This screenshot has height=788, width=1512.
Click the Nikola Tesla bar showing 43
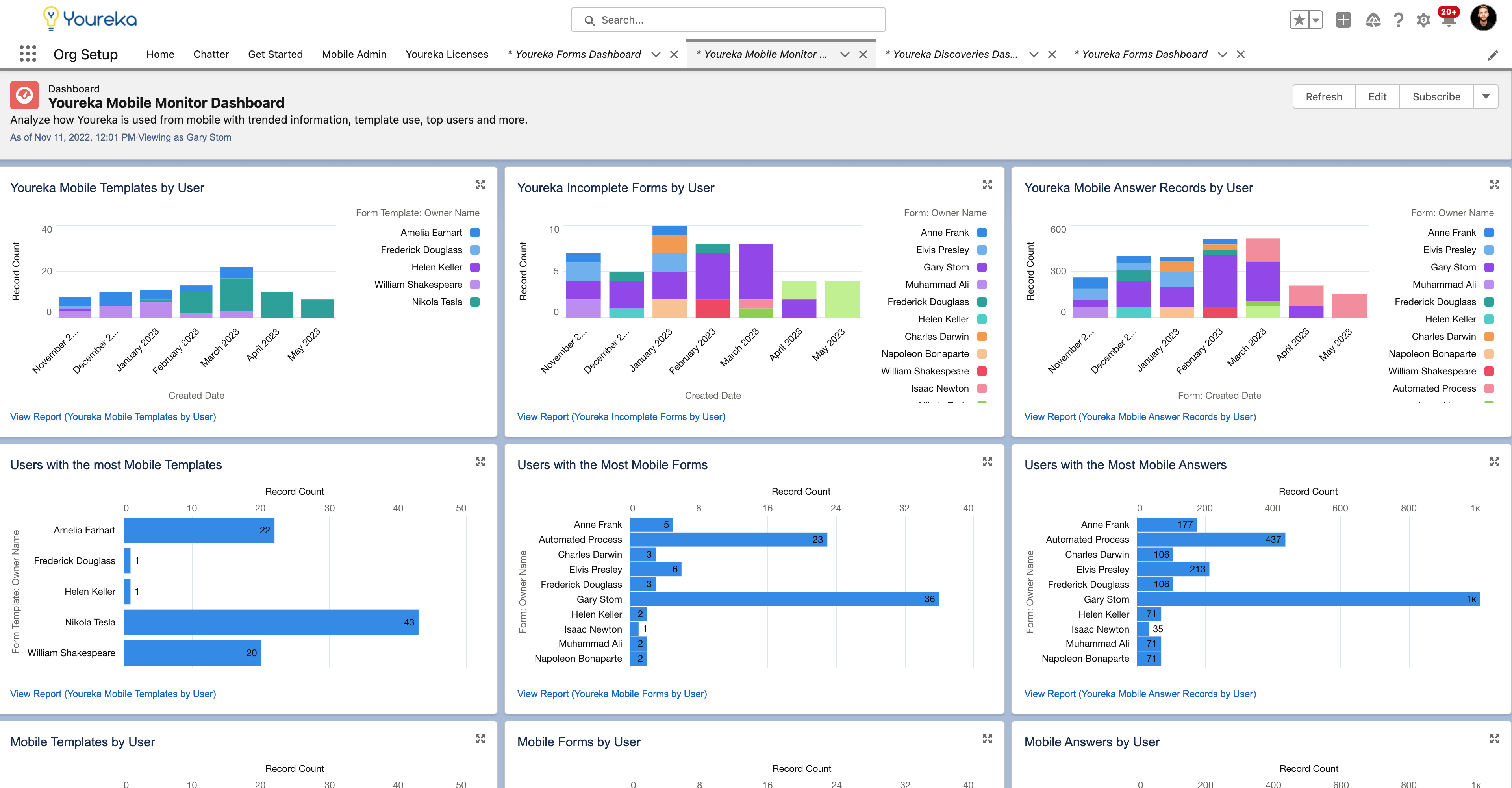click(x=271, y=622)
